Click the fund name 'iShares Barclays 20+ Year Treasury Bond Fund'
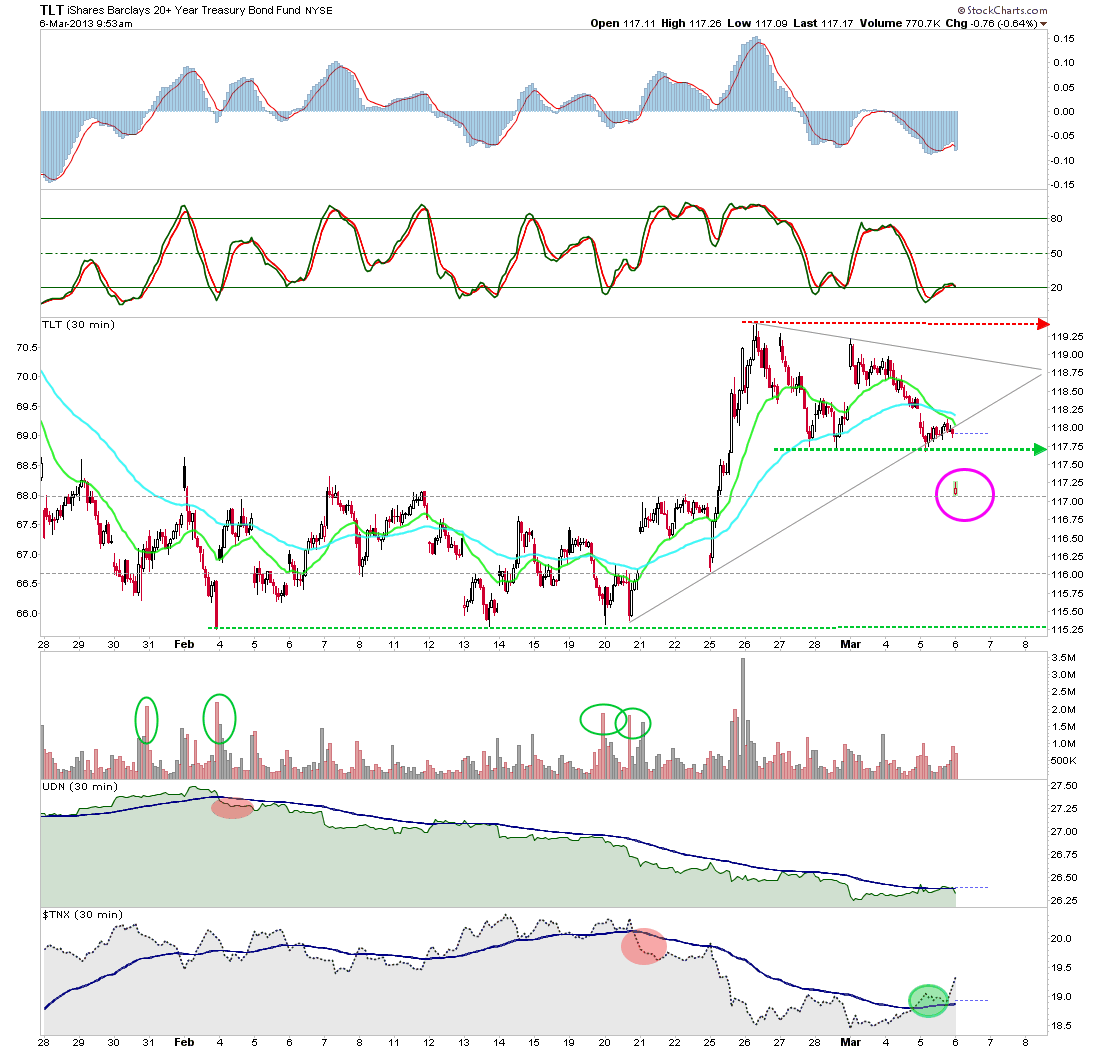Image resolution: width=1100 pixels, height=1050 pixels. coord(184,11)
